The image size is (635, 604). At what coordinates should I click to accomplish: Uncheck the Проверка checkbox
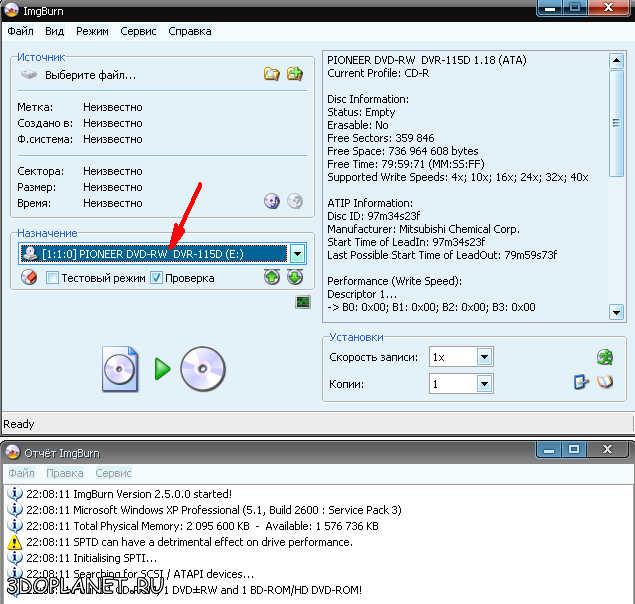click(157, 278)
